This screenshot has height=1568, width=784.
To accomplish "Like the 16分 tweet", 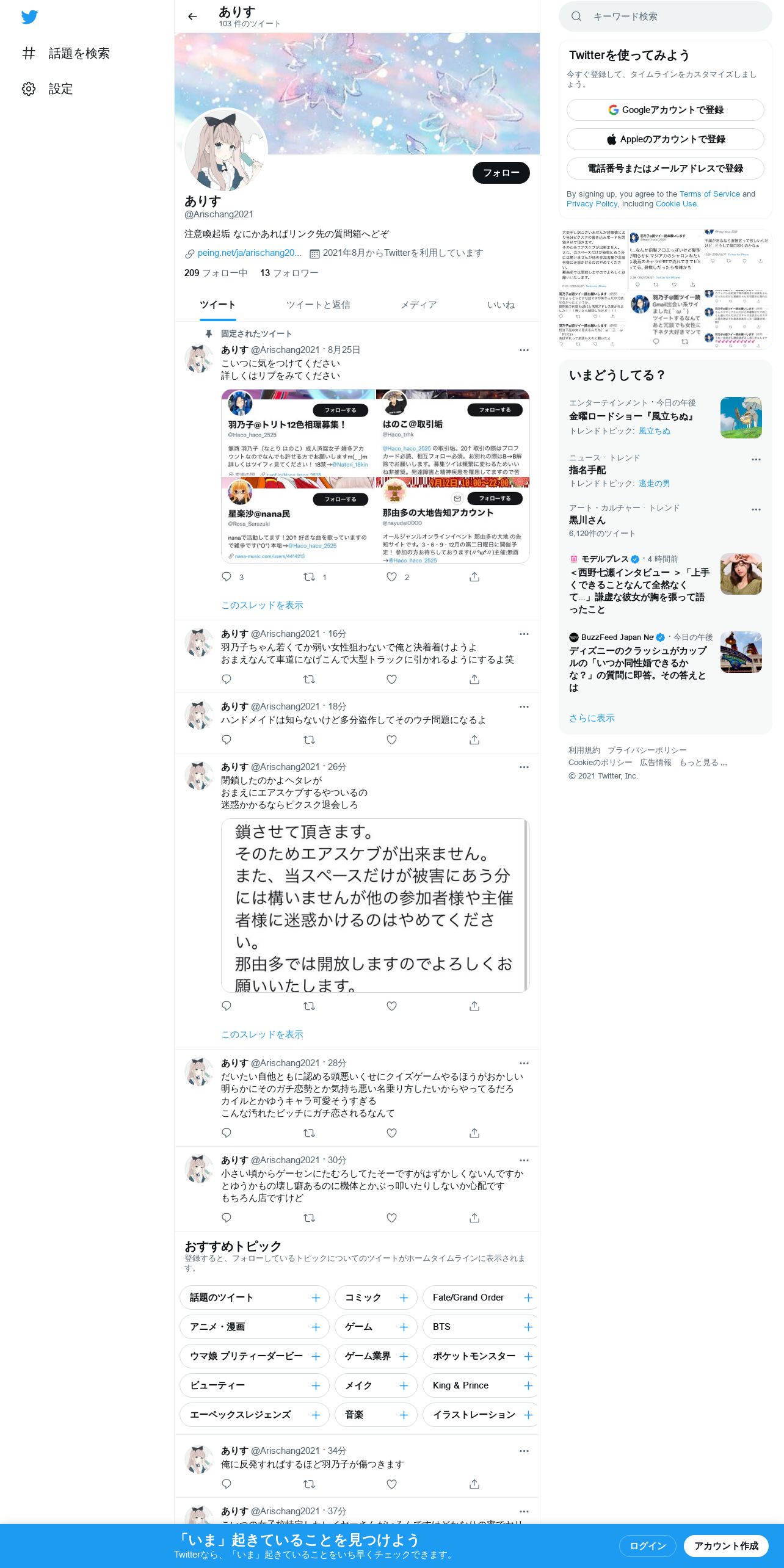I will pyautogui.click(x=392, y=679).
